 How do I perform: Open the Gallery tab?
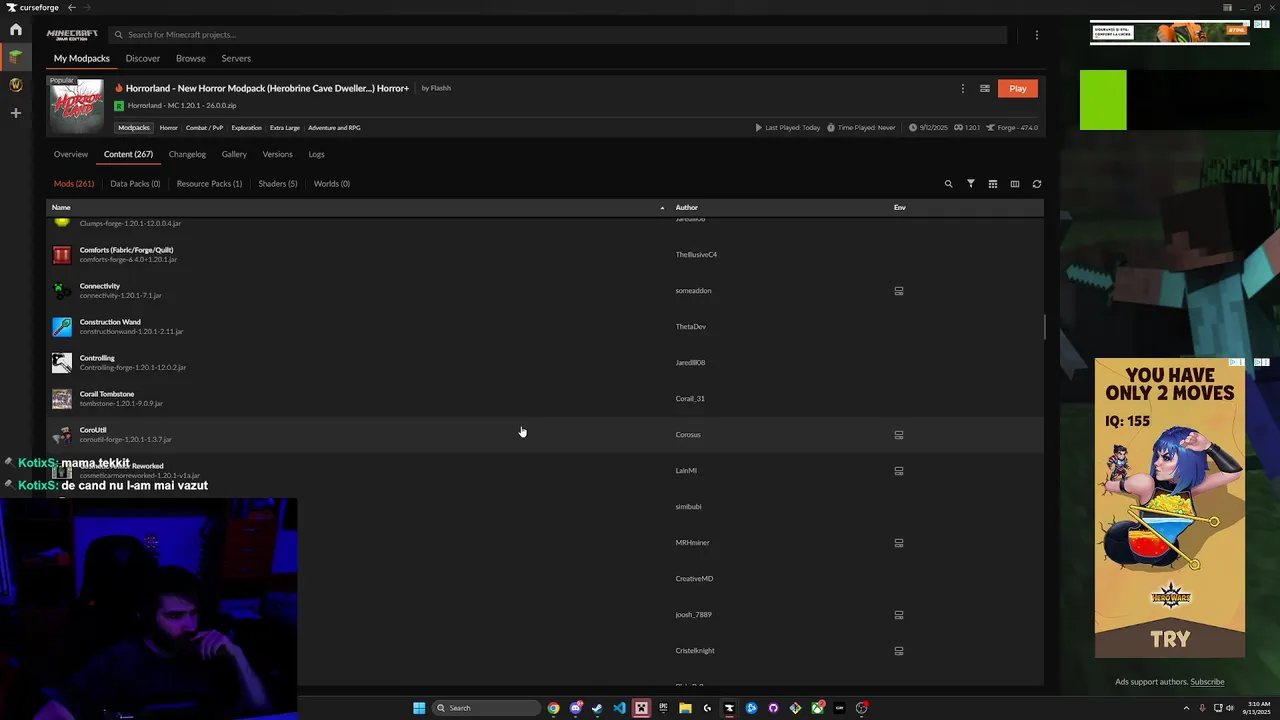234,155
